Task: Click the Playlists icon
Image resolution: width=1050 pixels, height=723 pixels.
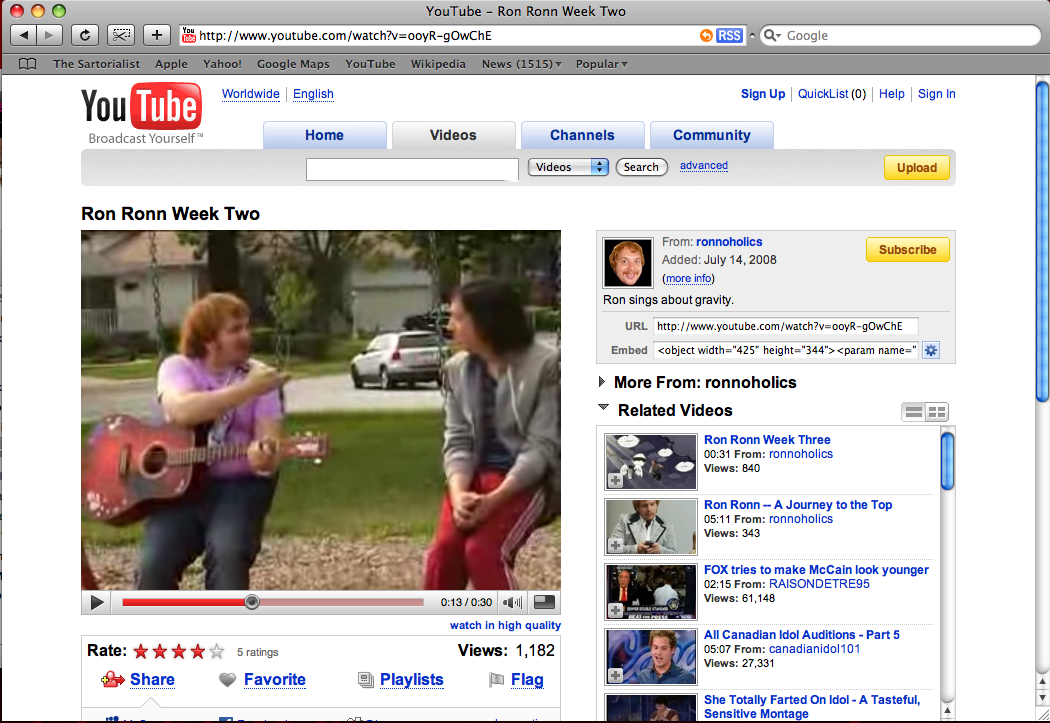Action: point(366,680)
